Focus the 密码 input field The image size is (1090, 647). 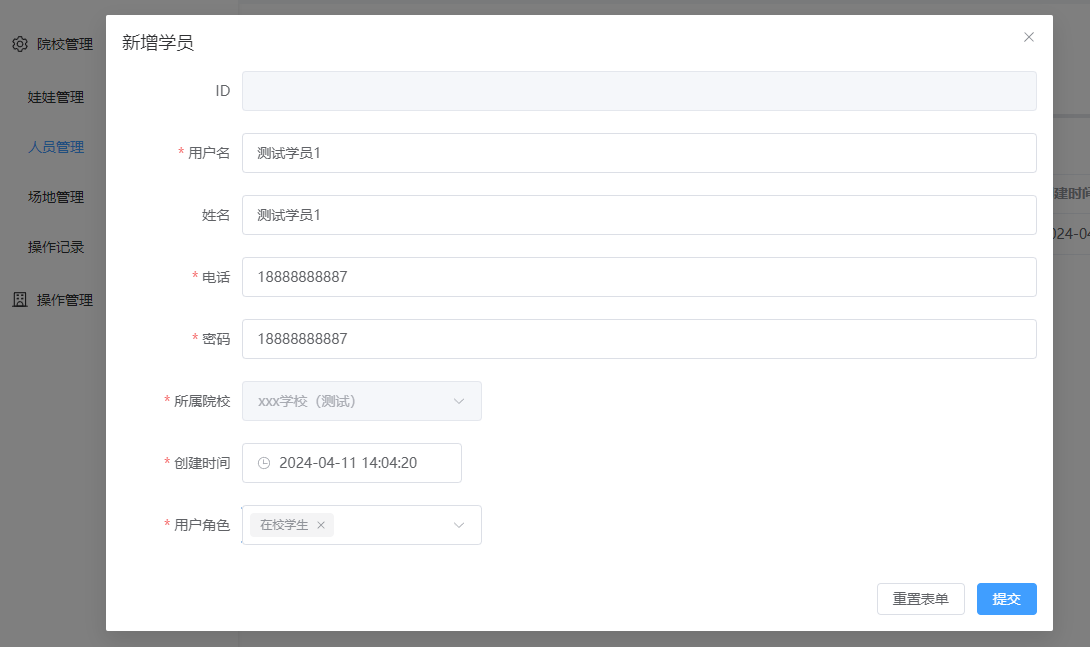639,339
